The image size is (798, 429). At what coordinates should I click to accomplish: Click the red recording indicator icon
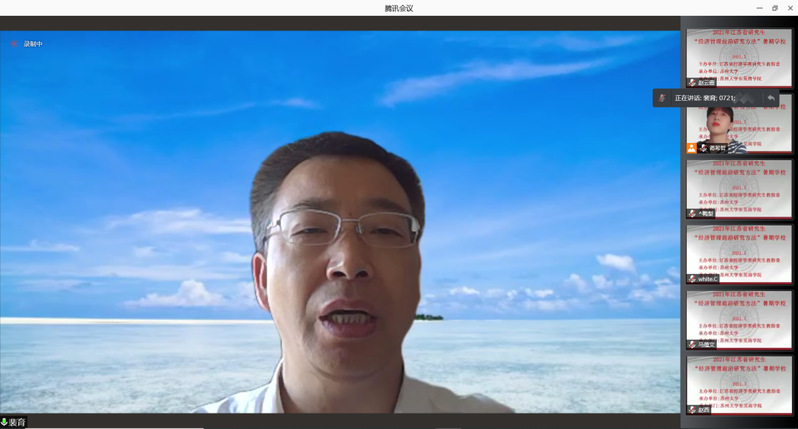(x=14, y=44)
